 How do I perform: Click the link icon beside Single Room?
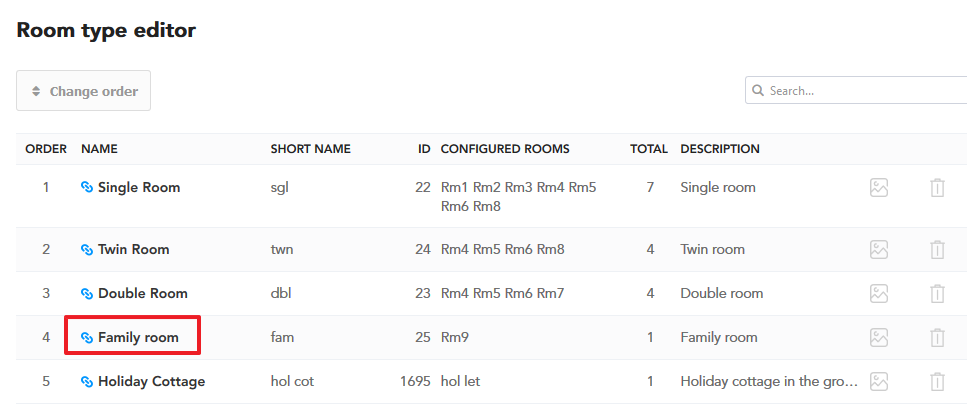[x=87, y=187]
